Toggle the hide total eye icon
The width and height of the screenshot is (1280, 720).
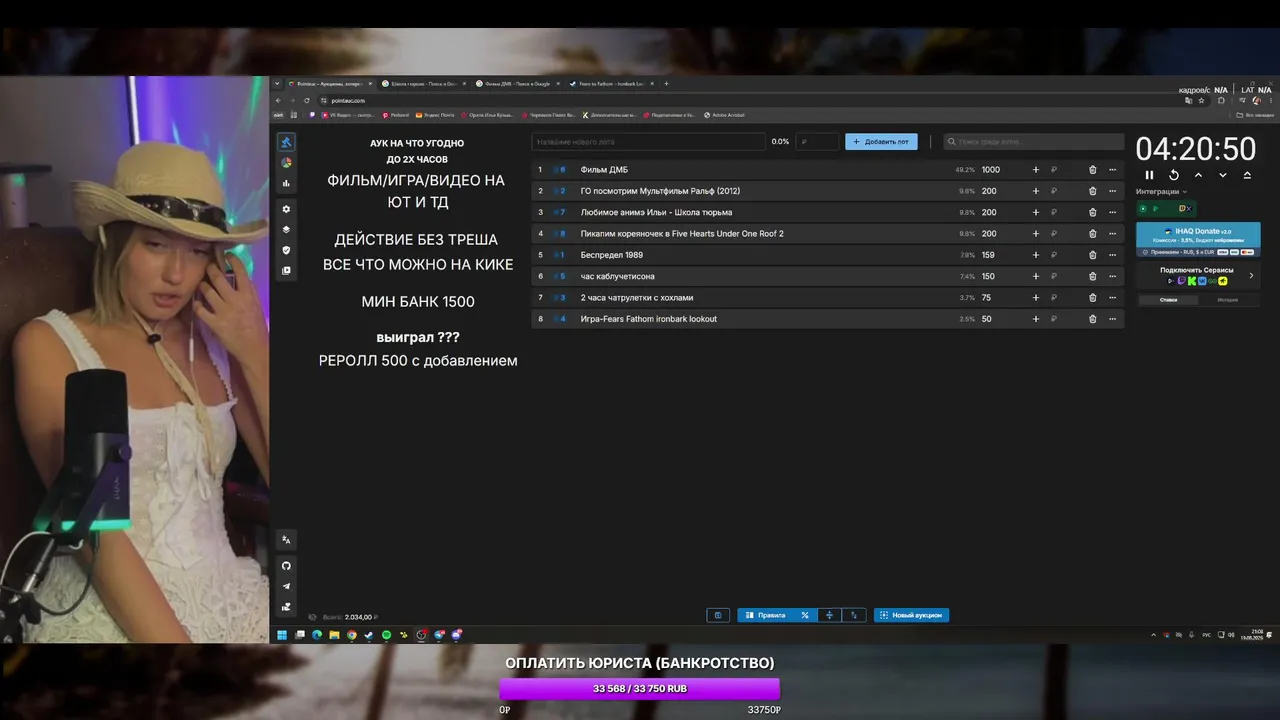[x=313, y=617]
